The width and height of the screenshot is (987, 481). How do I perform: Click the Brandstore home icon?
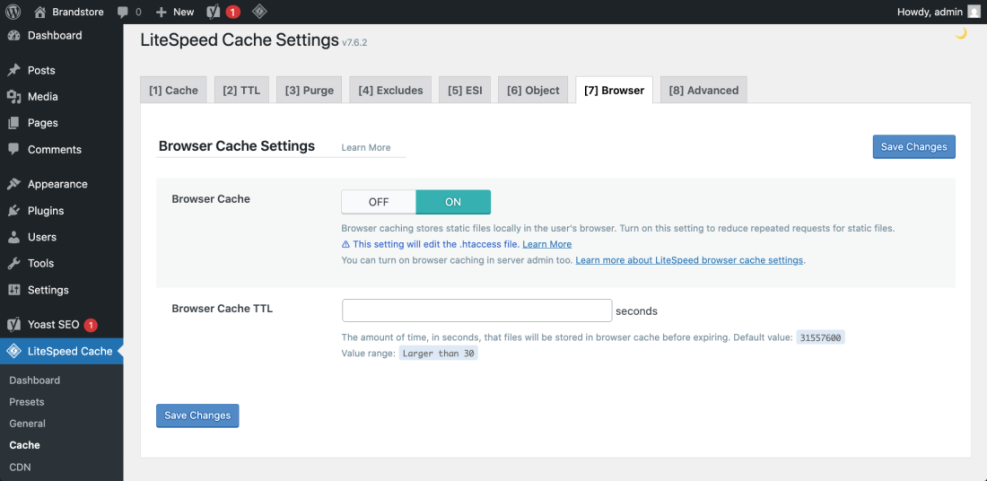click(40, 11)
